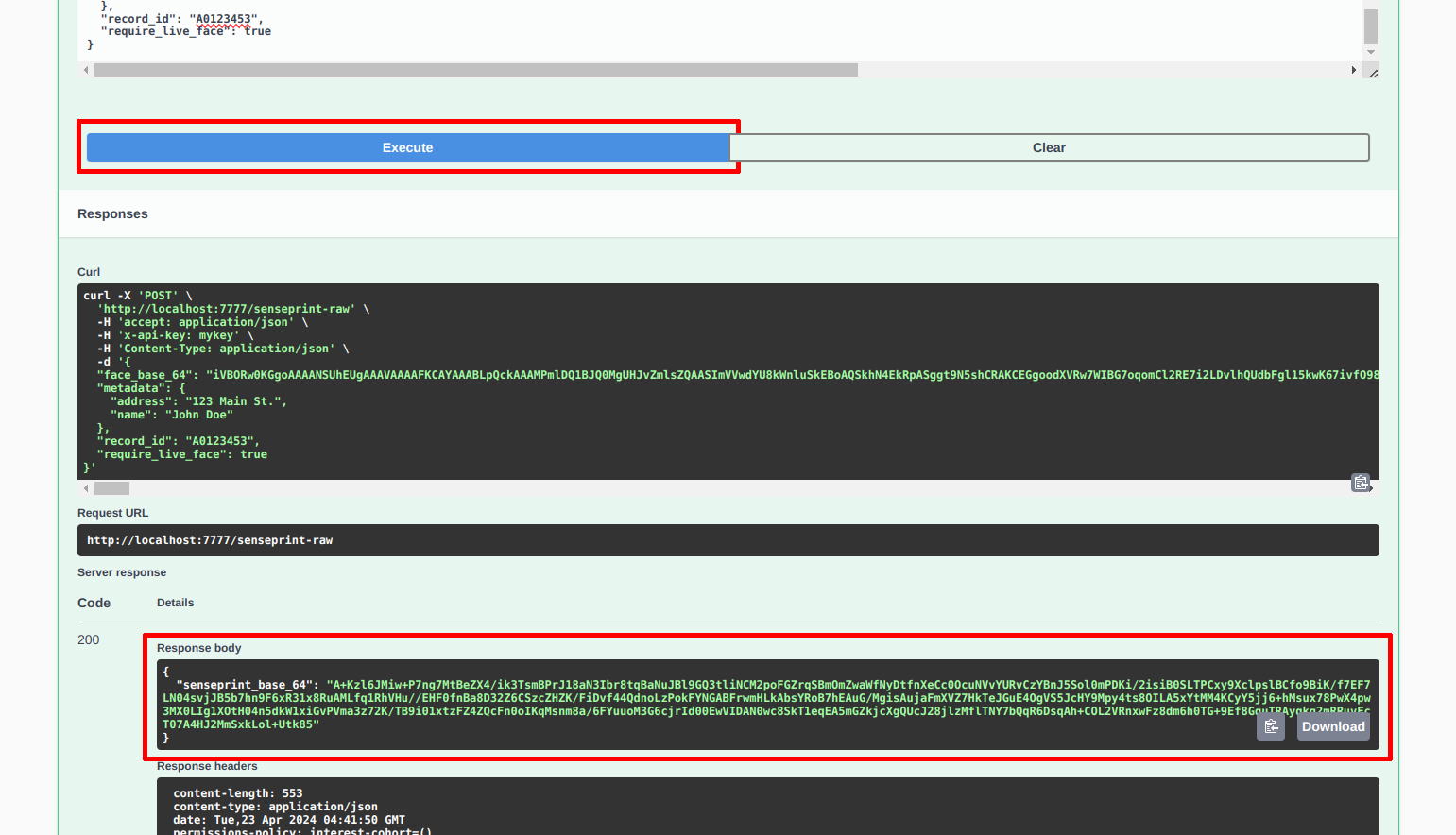Image resolution: width=1456 pixels, height=835 pixels.
Task: Copy the response body to clipboard
Action: pyautogui.click(x=1271, y=726)
